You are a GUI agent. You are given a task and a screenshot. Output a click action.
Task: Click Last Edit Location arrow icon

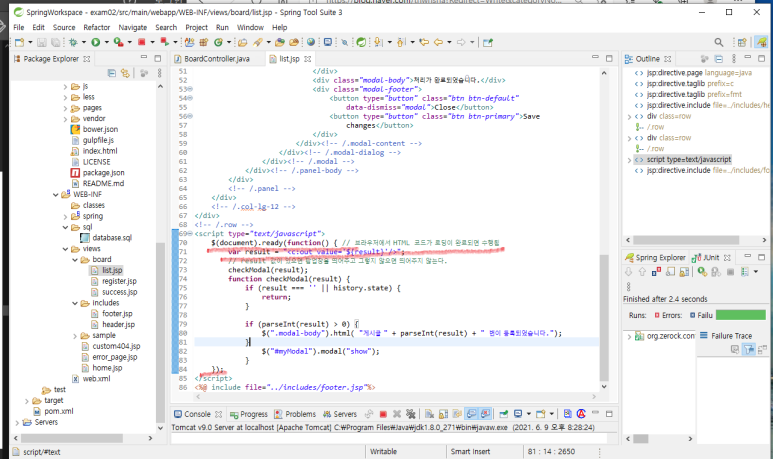424,42
